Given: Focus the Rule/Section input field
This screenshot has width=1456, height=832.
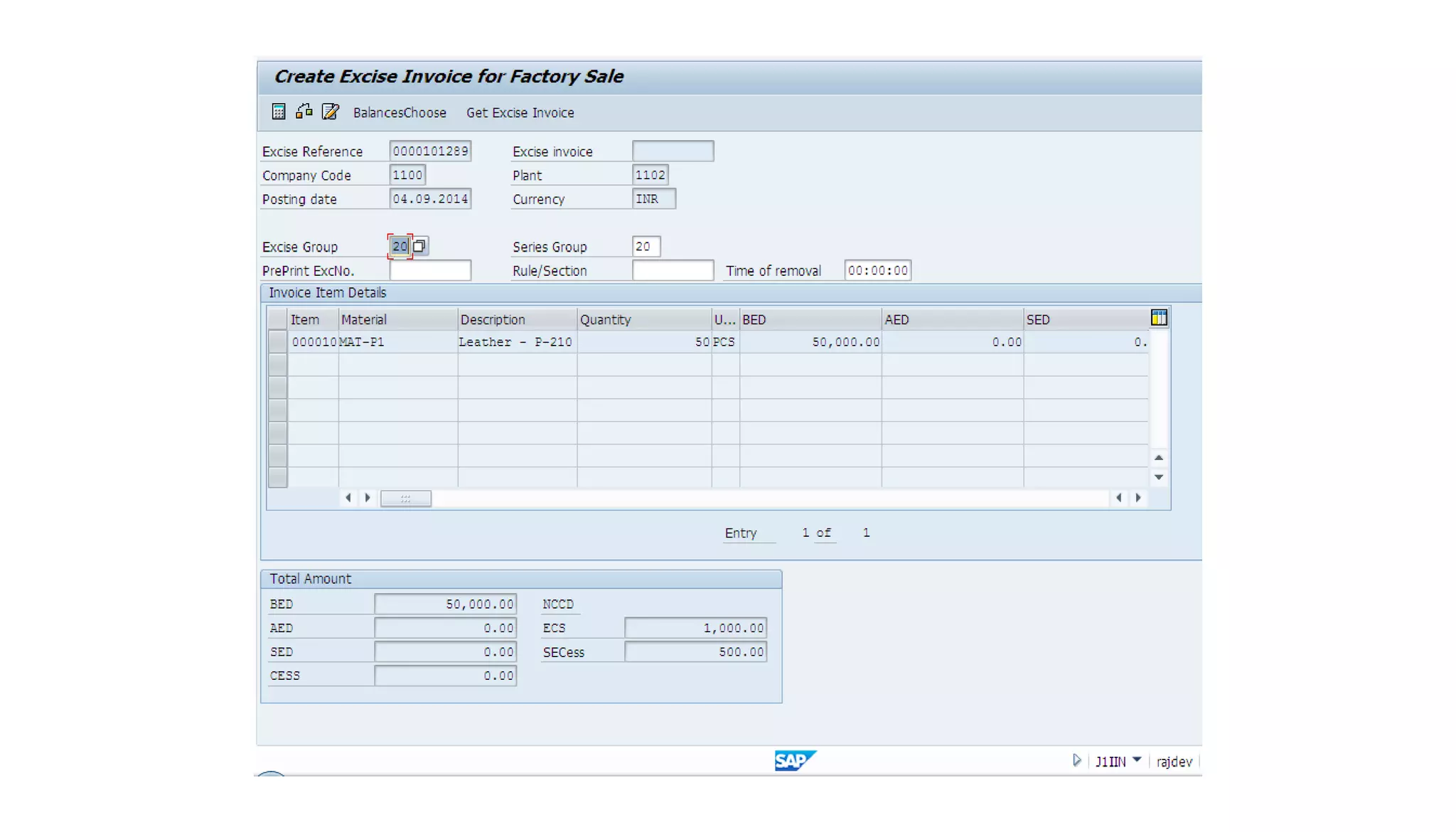Looking at the screenshot, I should 673,270.
